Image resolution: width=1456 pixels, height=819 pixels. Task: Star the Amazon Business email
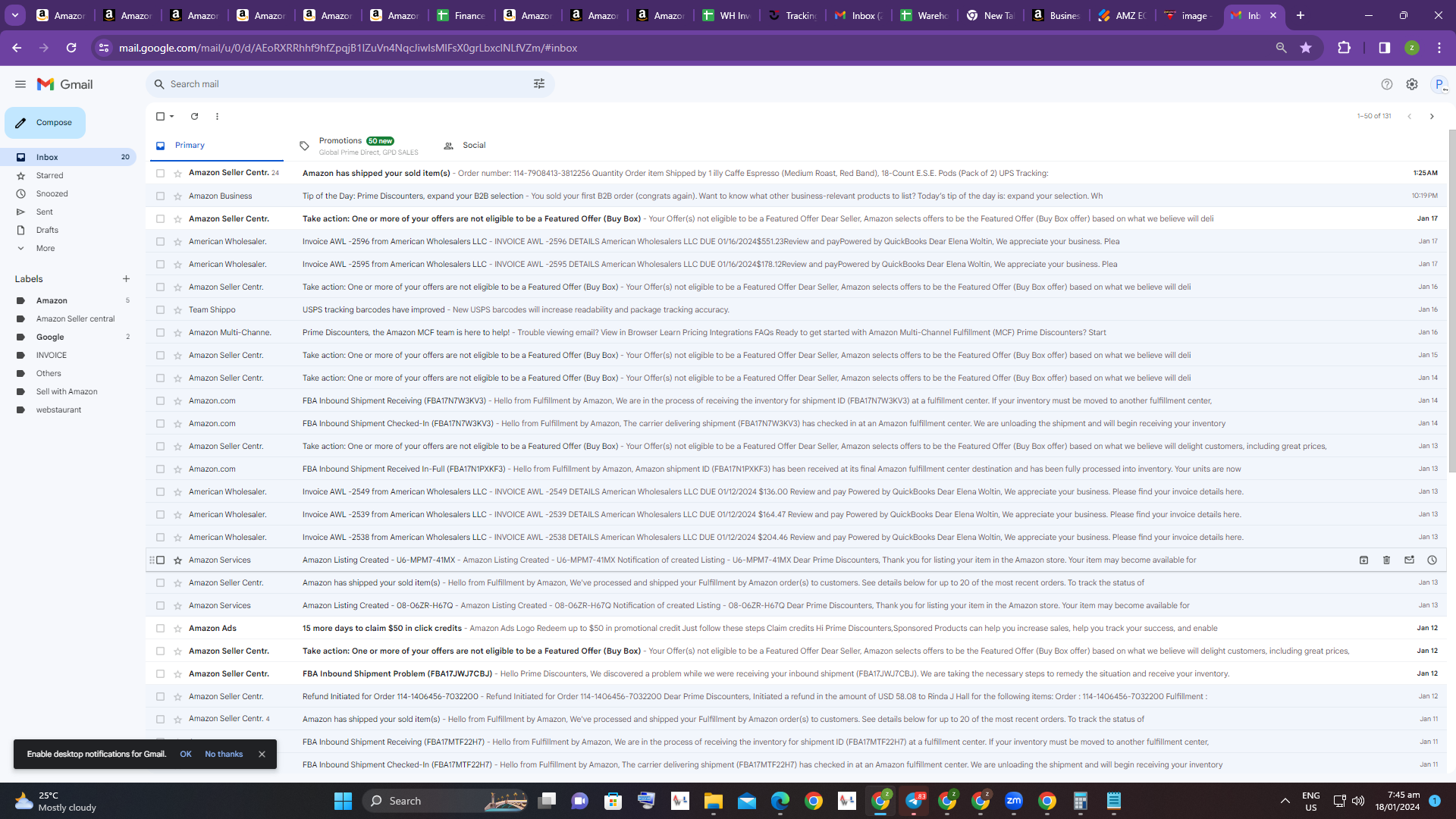click(177, 196)
